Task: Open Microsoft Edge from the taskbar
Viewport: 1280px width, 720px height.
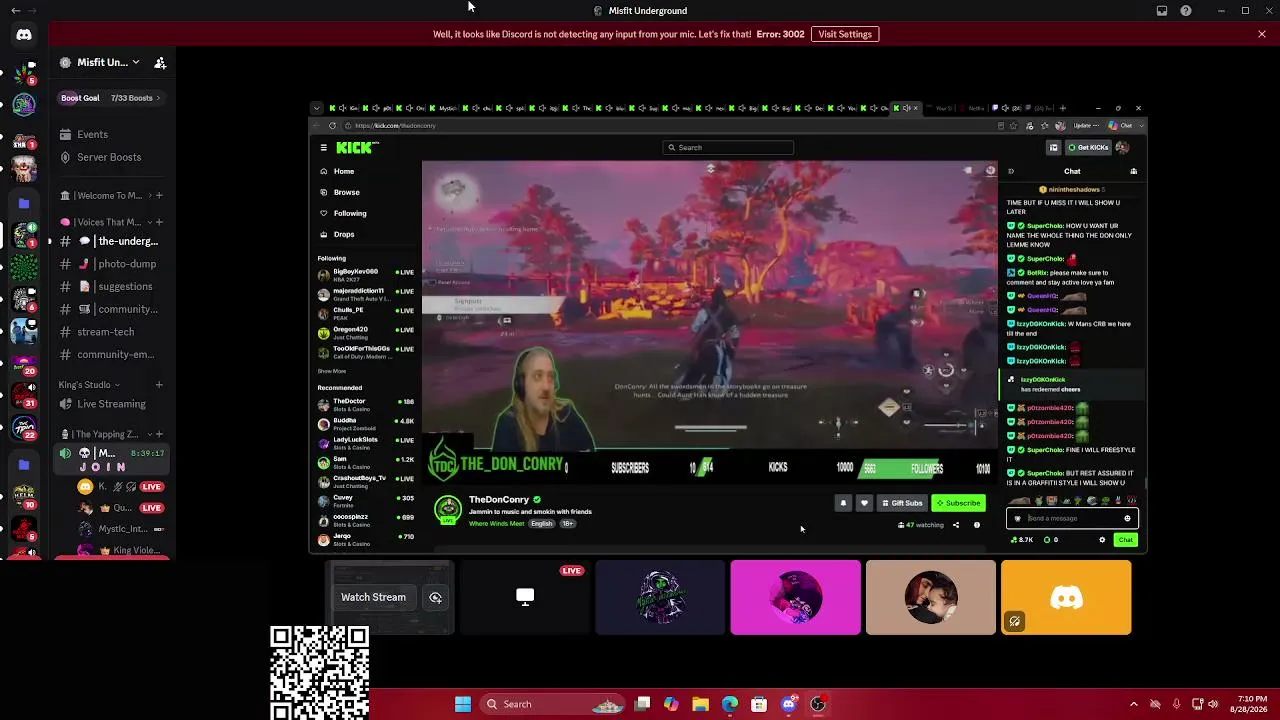Action: tap(730, 704)
